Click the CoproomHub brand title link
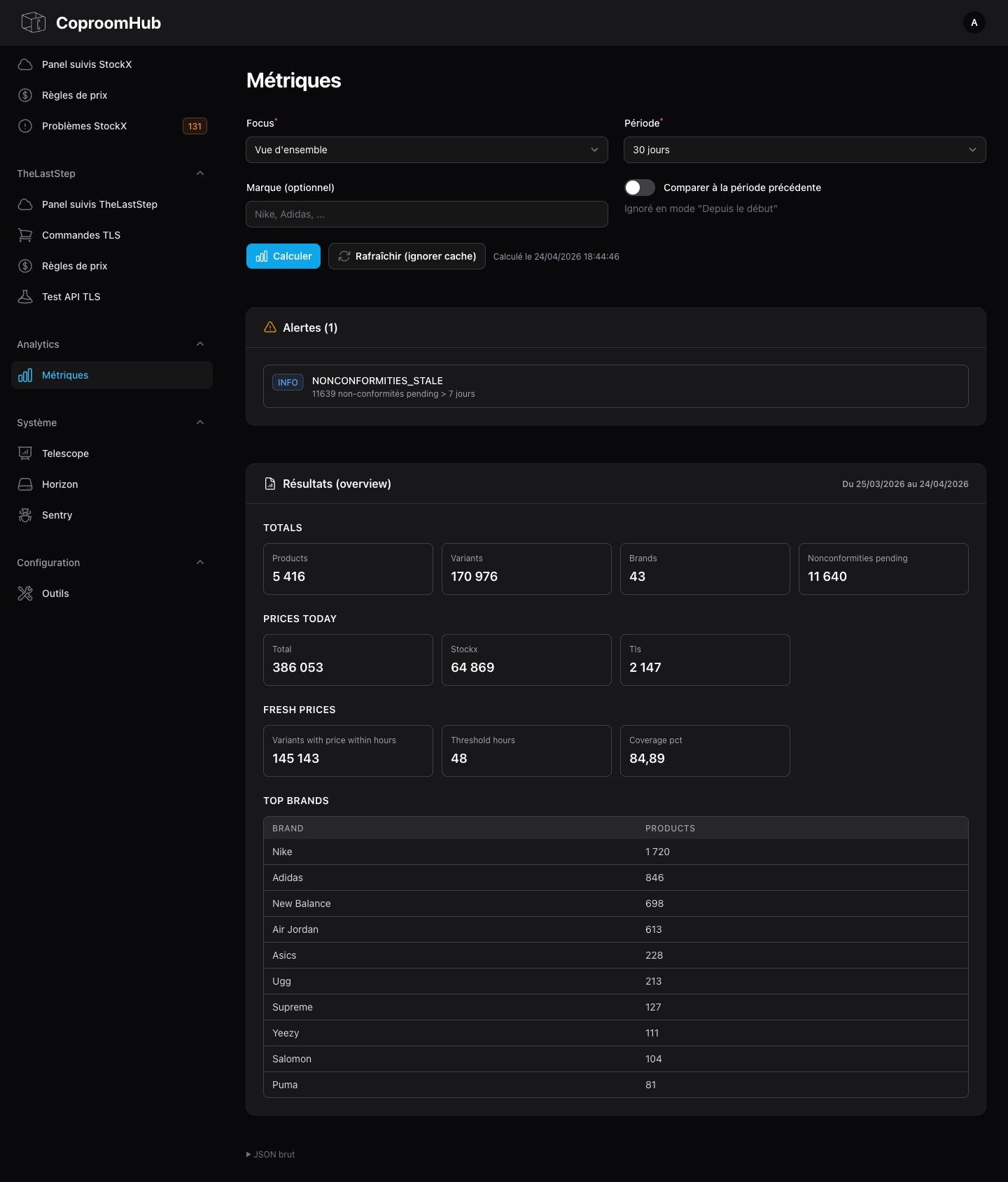 tap(108, 22)
